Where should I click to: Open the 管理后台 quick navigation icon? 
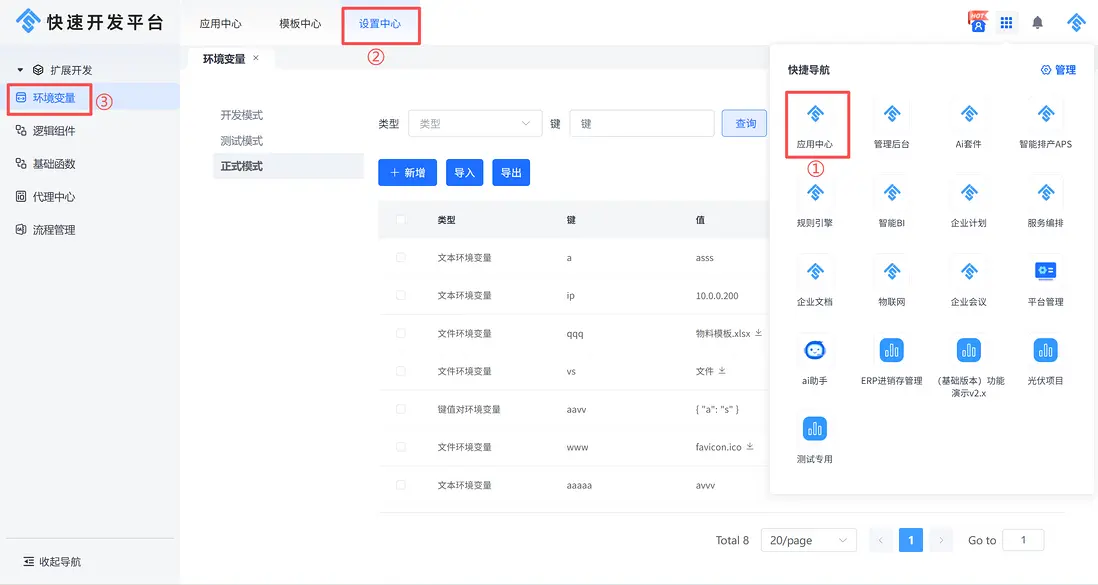[891, 114]
